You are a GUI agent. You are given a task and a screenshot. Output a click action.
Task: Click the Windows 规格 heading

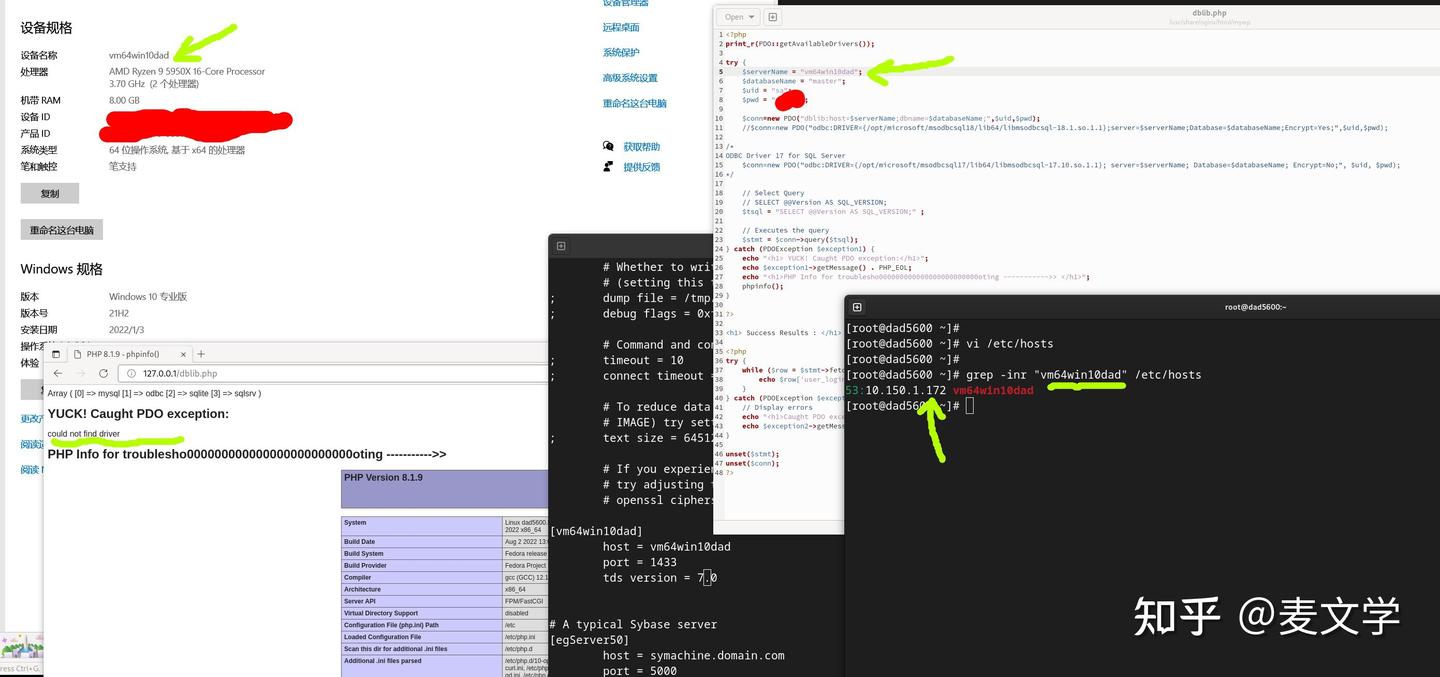point(62,269)
